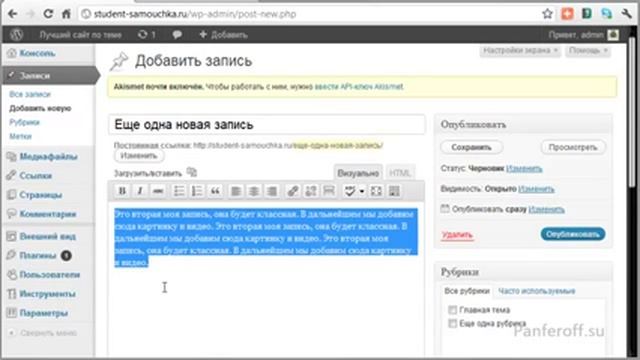Bookmark page with star icon

pyautogui.click(x=547, y=14)
